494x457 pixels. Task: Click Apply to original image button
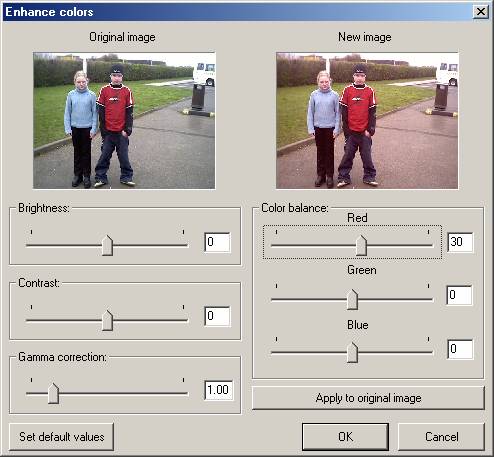click(368, 398)
